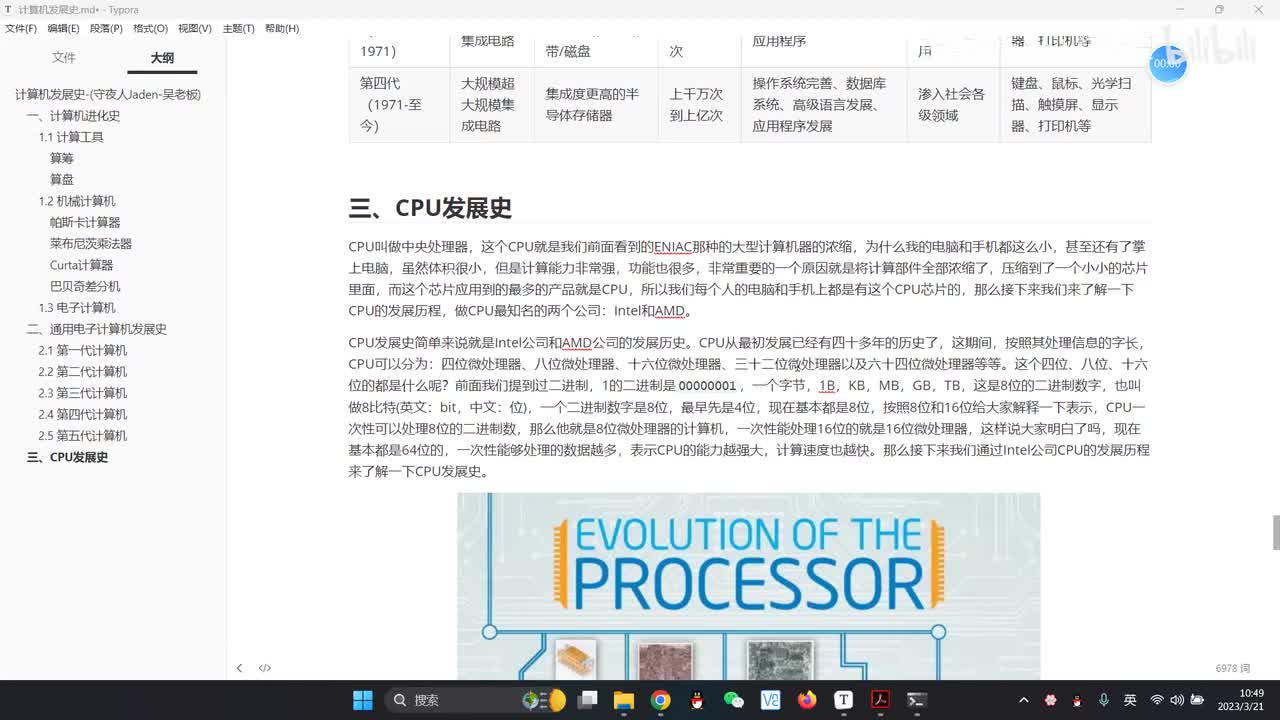Image resolution: width=1280 pixels, height=720 pixels.
Task: Go to outline item 莱布尼茨乘法器
Action: (x=91, y=243)
